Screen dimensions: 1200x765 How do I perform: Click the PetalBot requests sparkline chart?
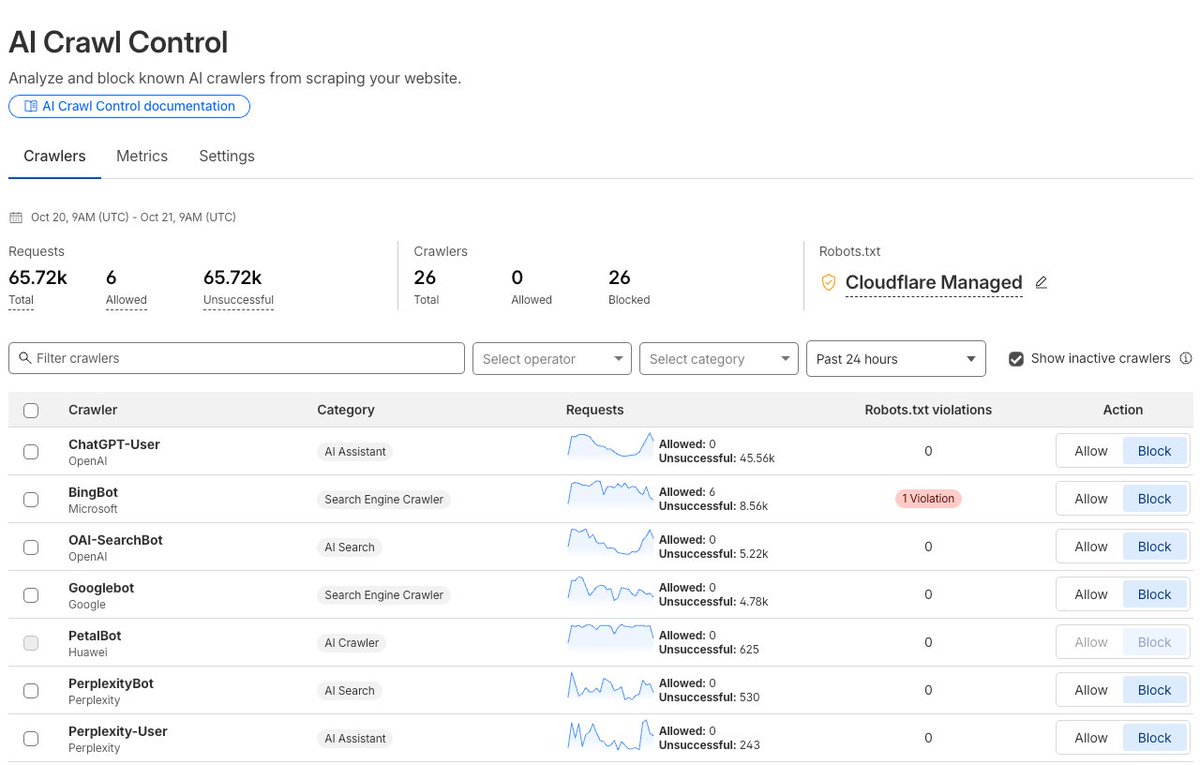(610, 637)
